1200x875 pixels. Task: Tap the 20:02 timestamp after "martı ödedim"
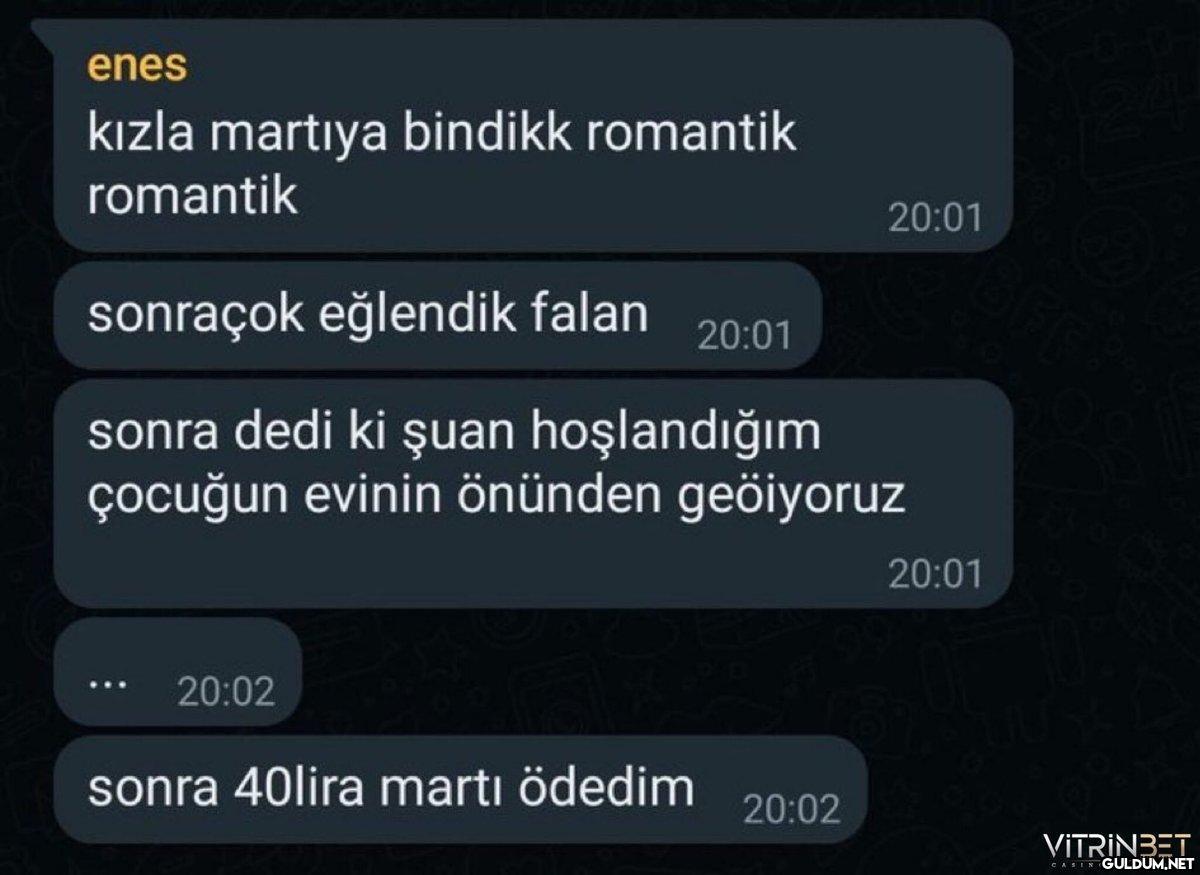[793, 810]
